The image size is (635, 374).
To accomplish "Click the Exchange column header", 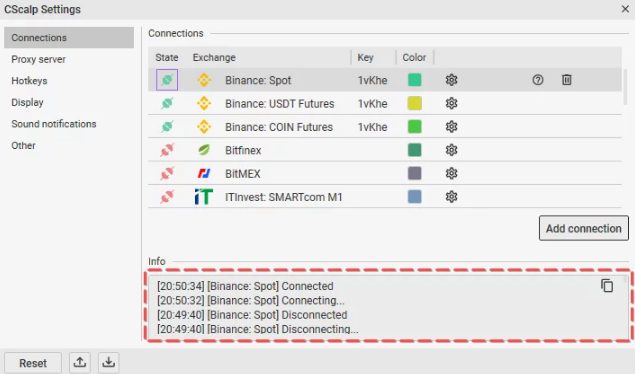I will pyautogui.click(x=214, y=57).
